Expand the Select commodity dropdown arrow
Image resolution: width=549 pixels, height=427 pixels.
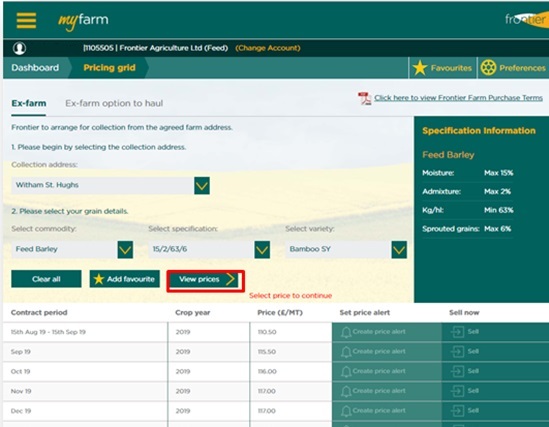click(x=125, y=250)
